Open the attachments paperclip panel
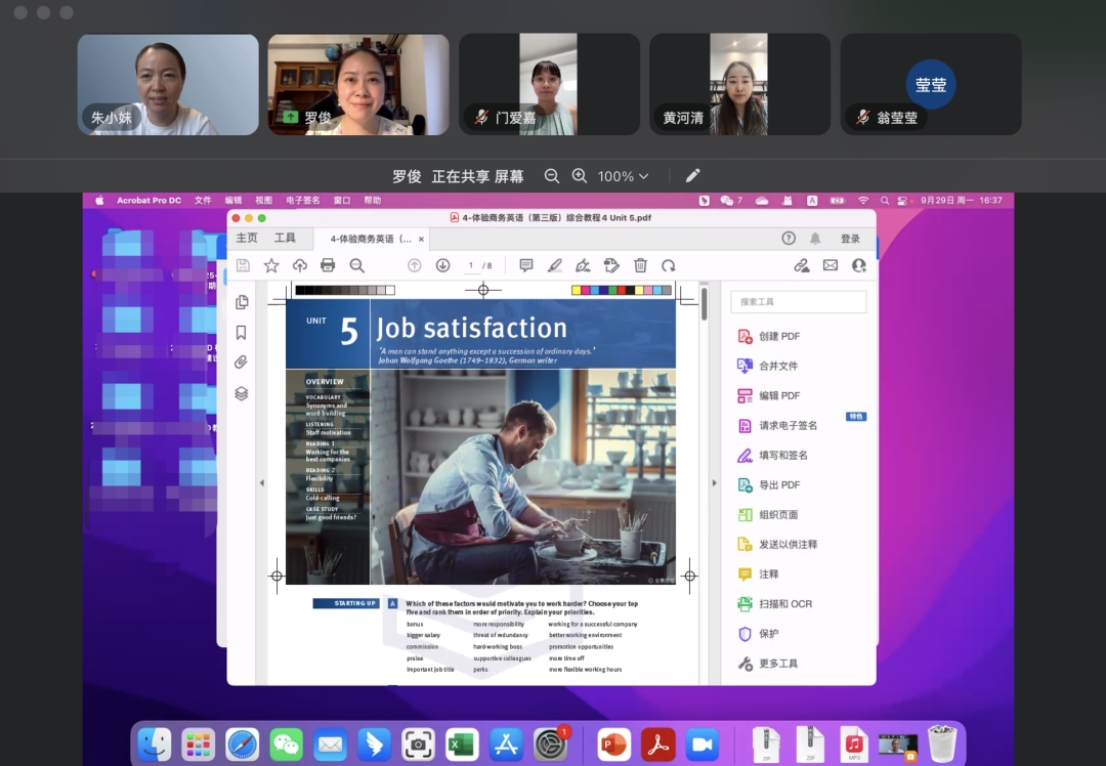This screenshot has width=1106, height=766. pos(241,362)
